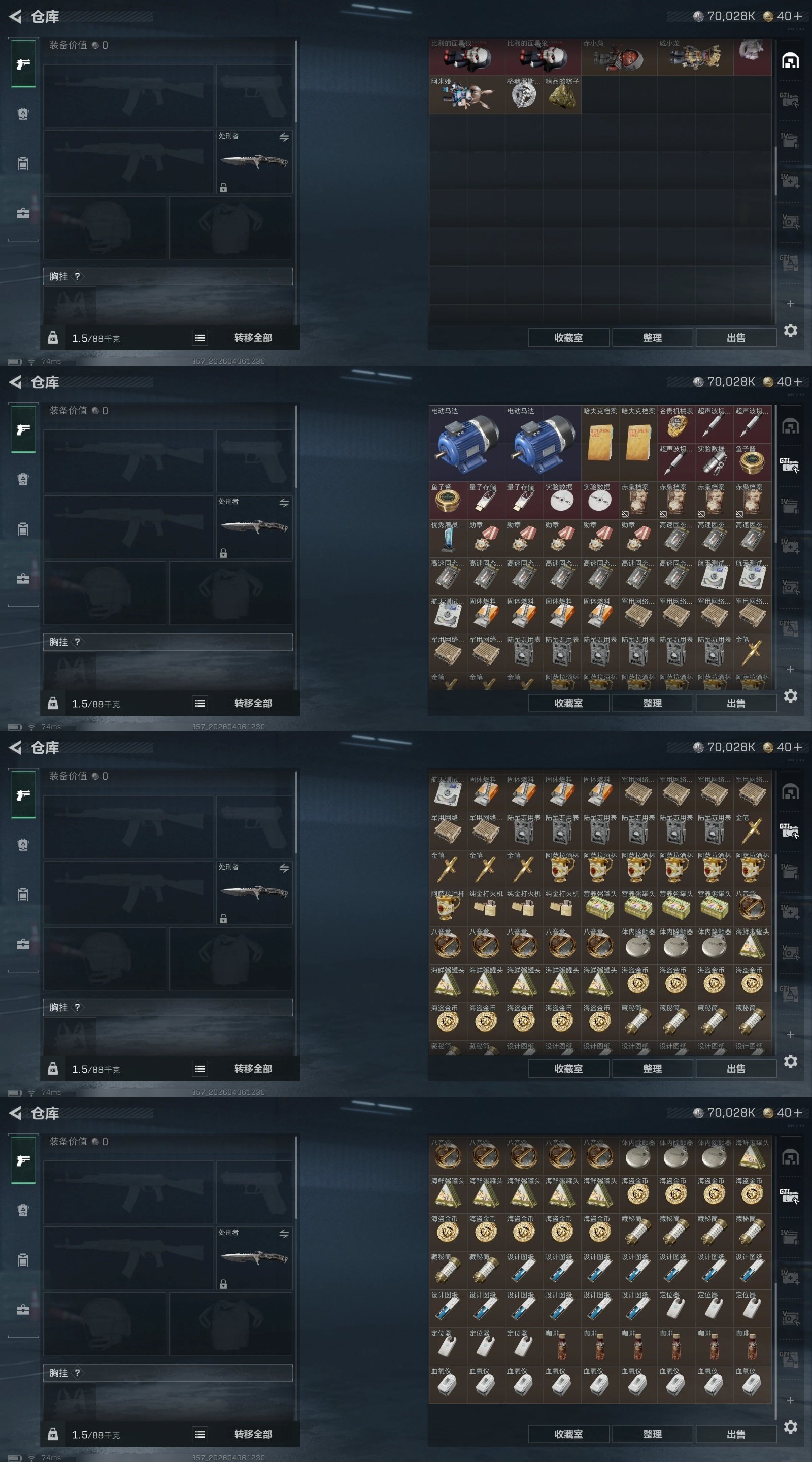
Task: Select the 阿米娅 bunny doll item
Action: [x=467, y=95]
